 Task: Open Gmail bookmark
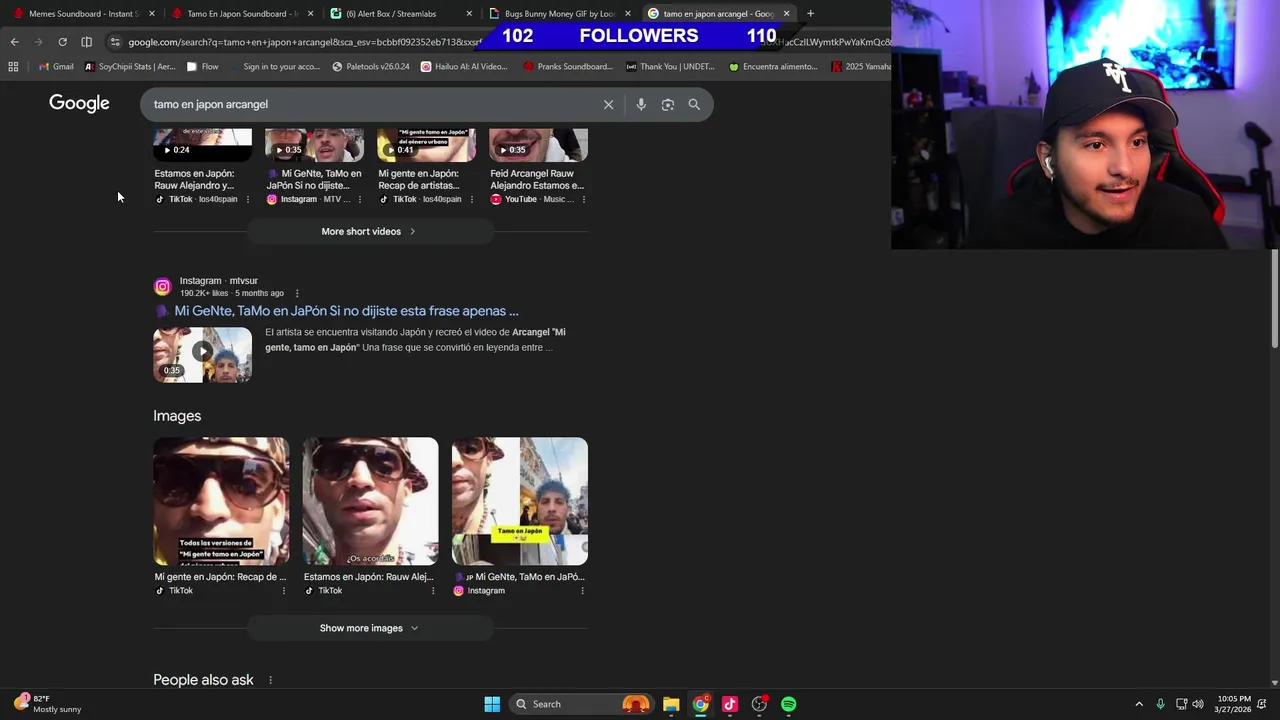click(x=55, y=67)
